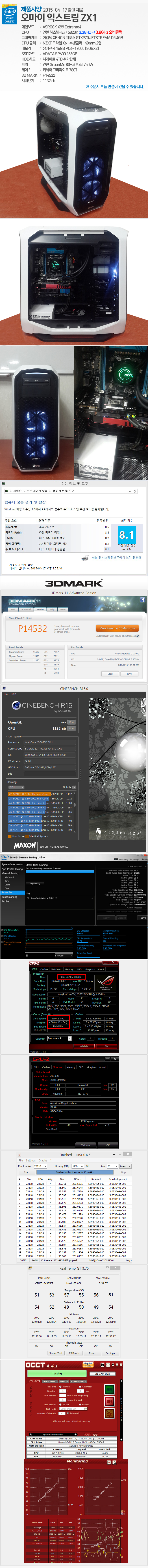Screen dimensions: 148x1568
Task: Click the MAXON logo in Cinebench footer
Action: 24,845
